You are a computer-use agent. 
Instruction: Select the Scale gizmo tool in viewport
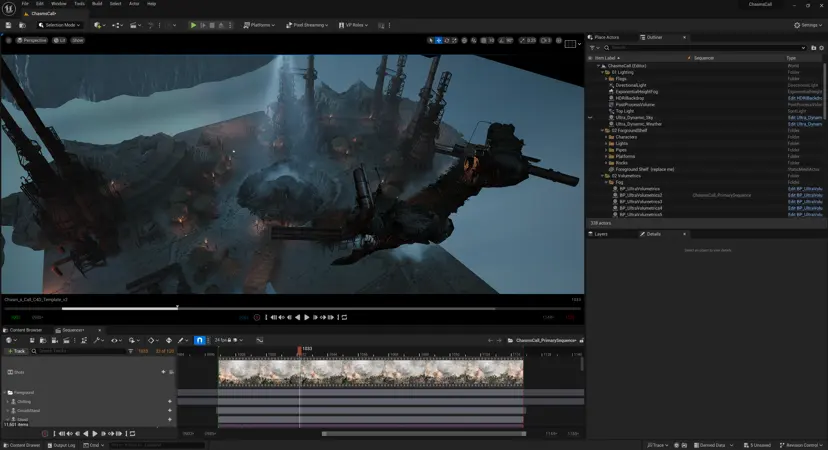coord(454,40)
